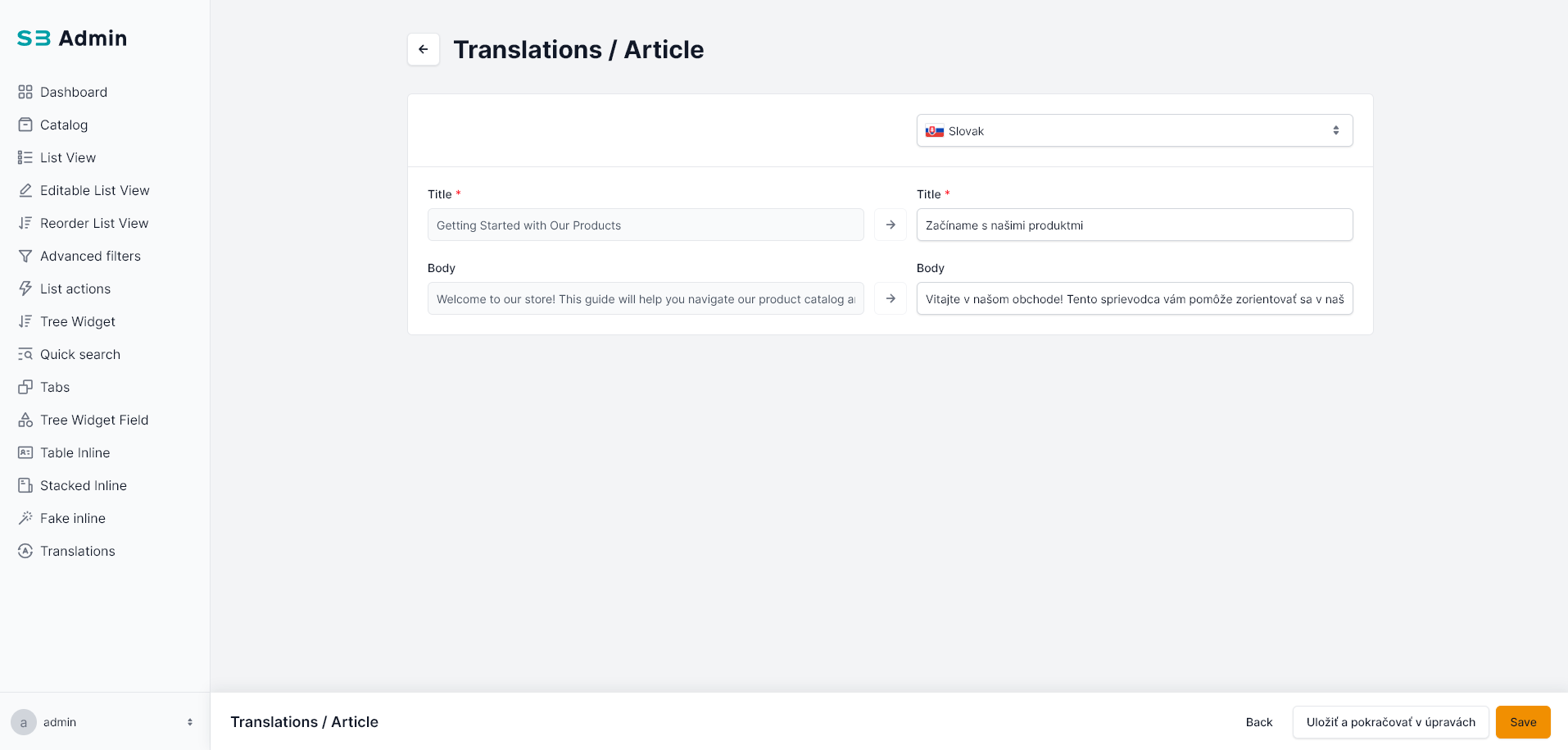Screen dimensions: 1568x750
Task: Click the arrow to copy the Body translation
Action: pyautogui.click(x=890, y=298)
